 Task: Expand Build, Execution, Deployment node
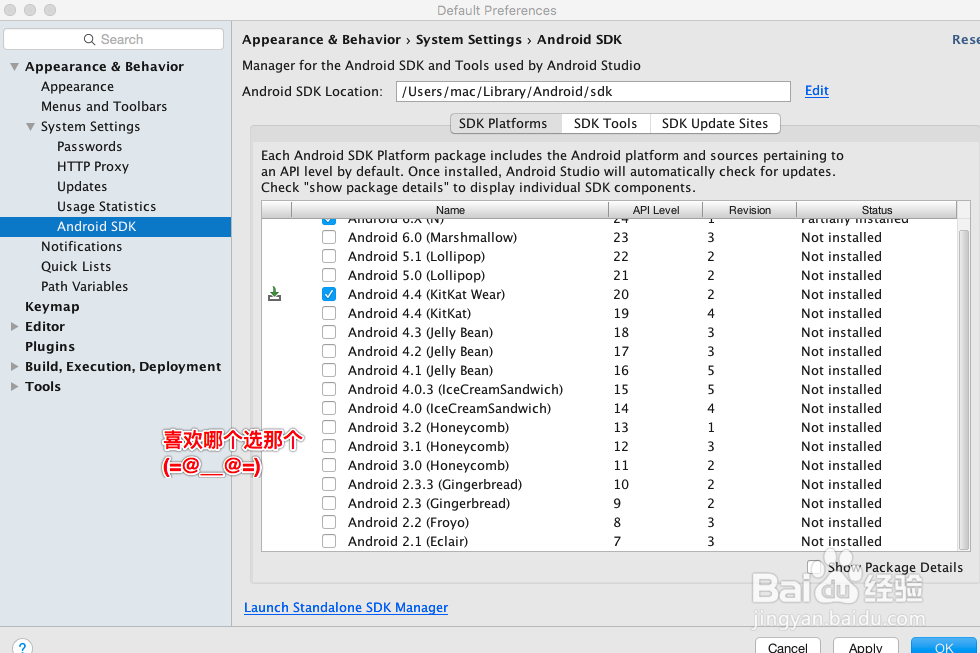click(14, 366)
